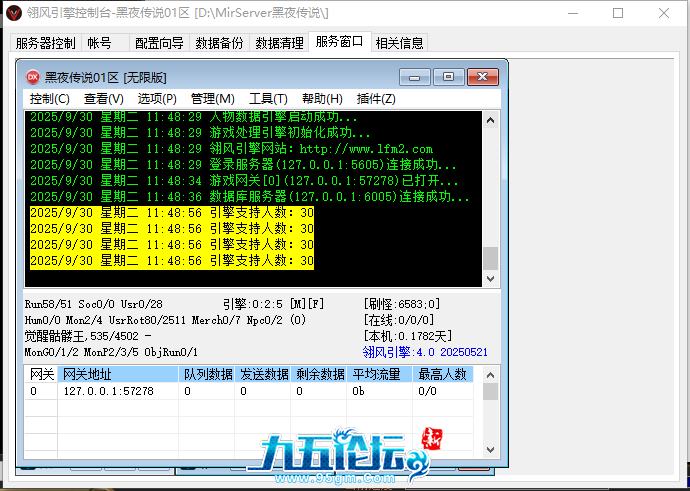Close the 黑夜传说01区 inner window
Viewport: 690px width, 491px height.
[x=483, y=77]
